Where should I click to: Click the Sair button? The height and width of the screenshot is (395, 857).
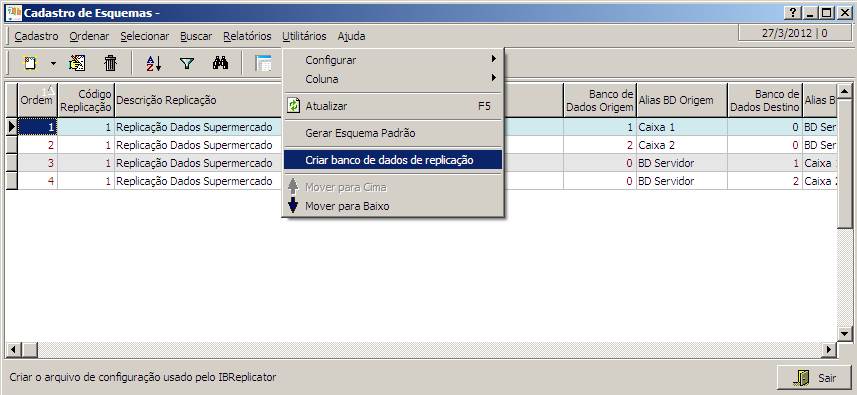814,378
